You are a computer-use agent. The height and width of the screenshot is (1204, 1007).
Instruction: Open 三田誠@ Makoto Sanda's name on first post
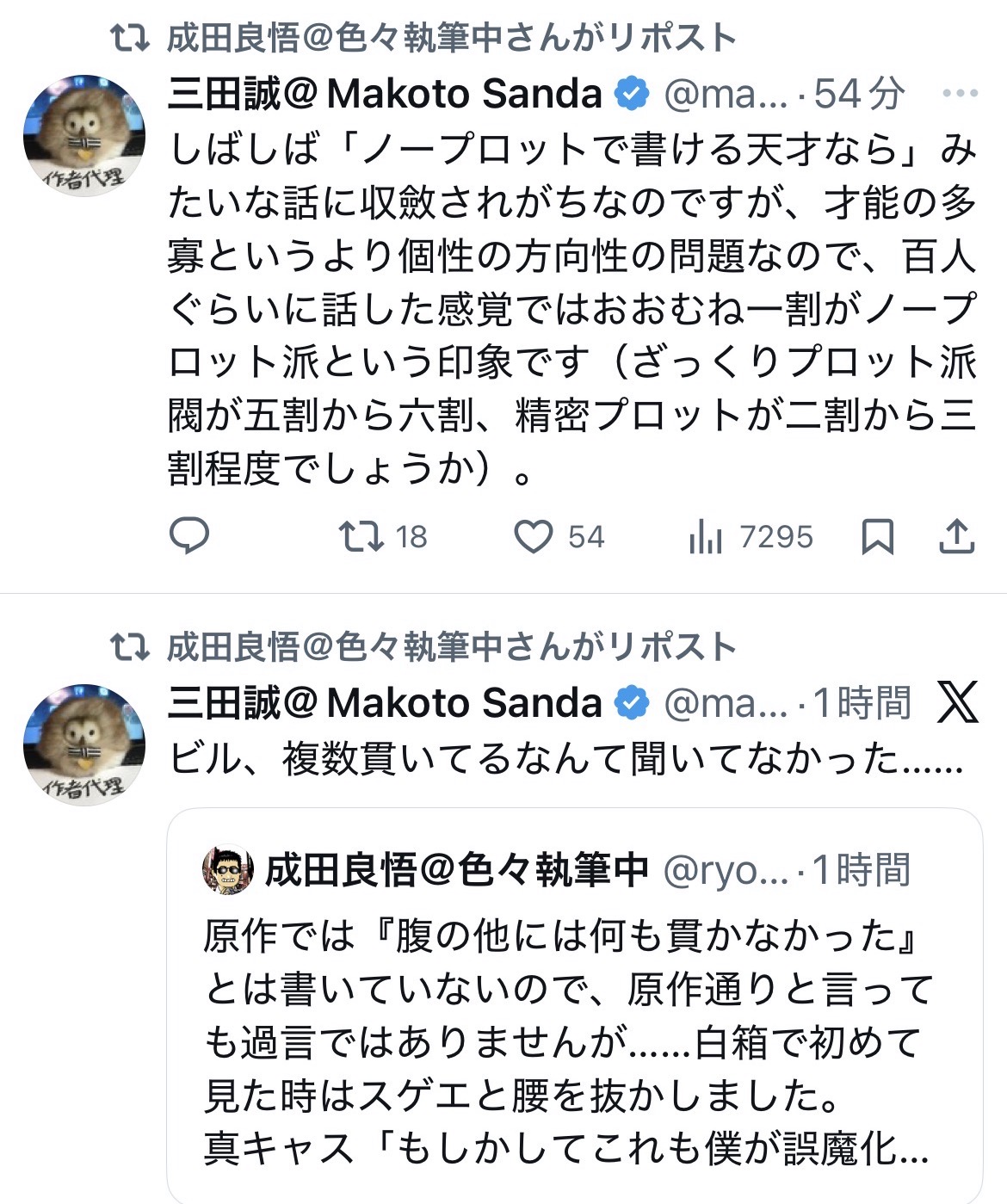click(x=385, y=94)
